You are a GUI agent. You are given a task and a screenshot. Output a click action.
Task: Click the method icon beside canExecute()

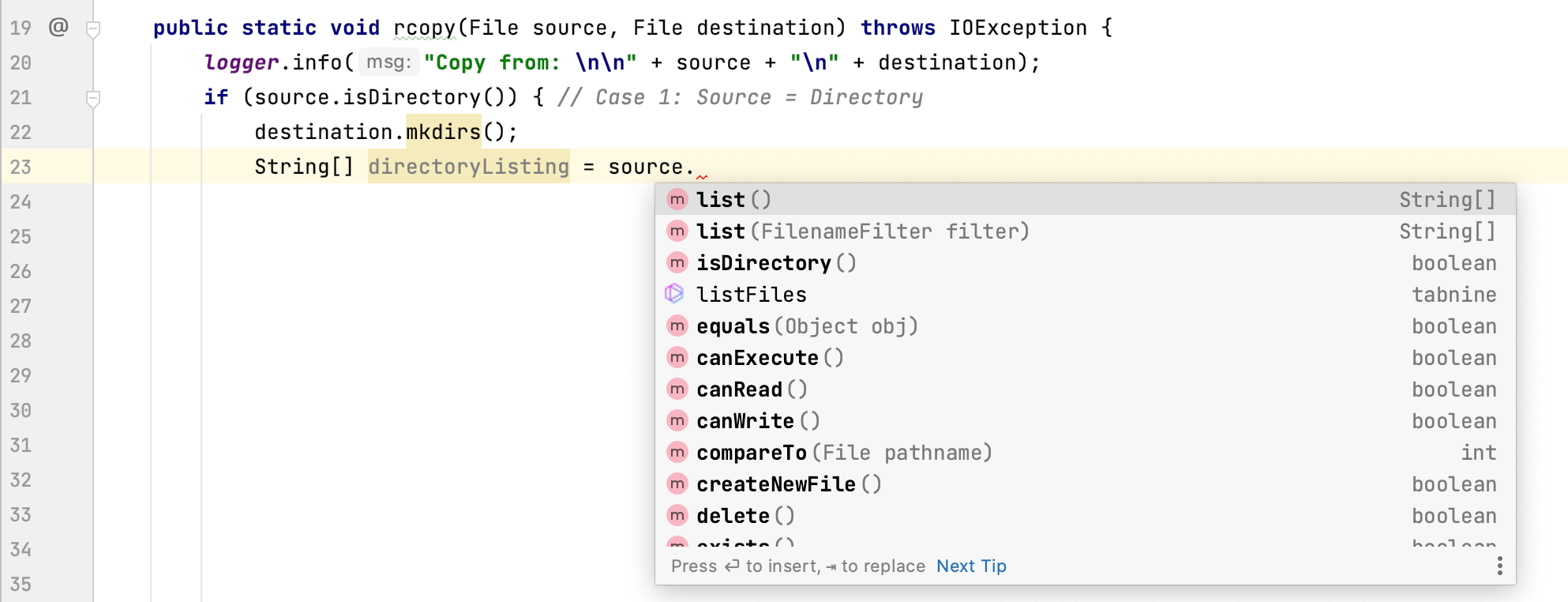tap(677, 357)
